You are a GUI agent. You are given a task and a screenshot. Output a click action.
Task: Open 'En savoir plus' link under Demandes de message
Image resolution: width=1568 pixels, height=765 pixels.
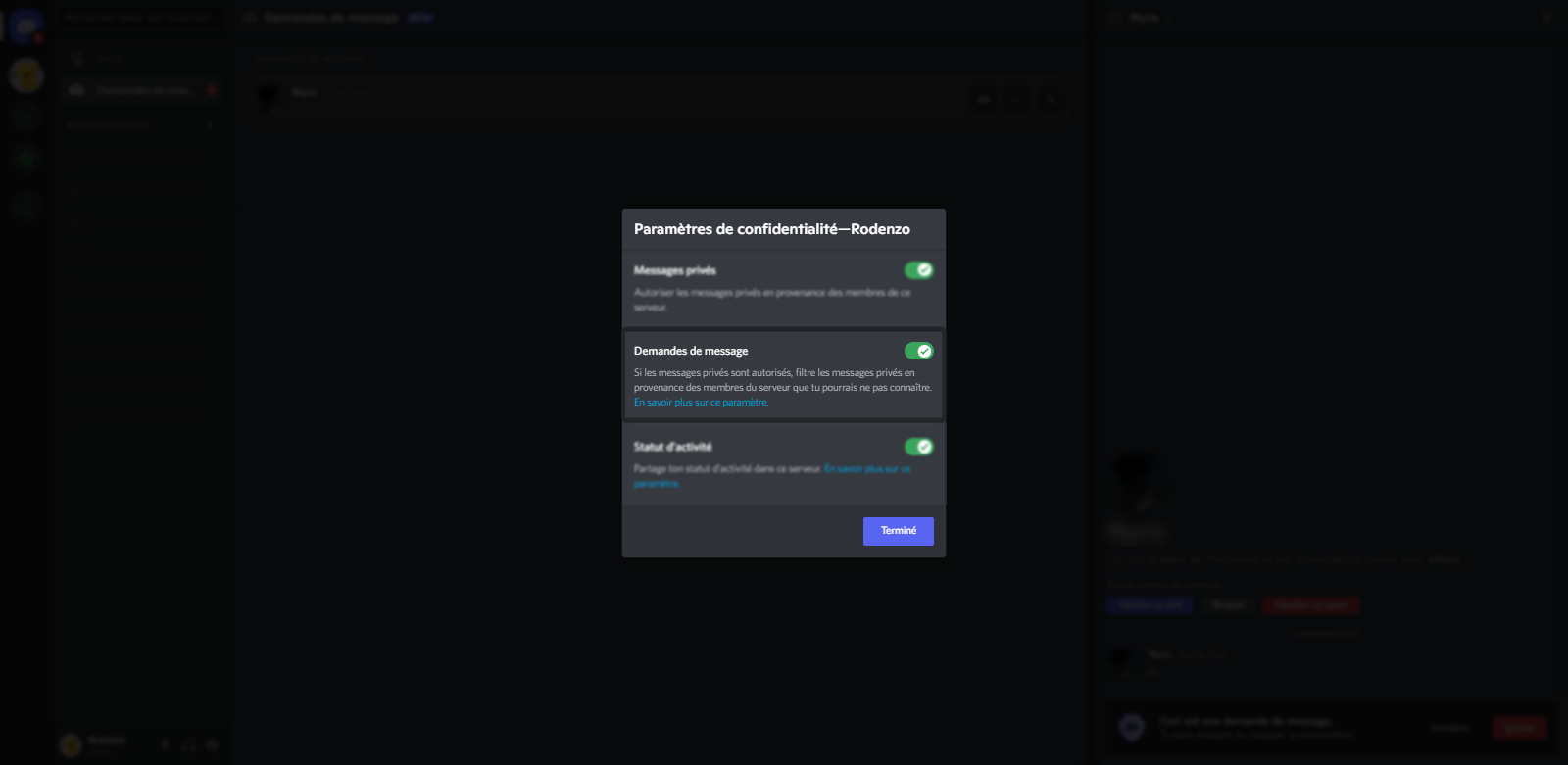click(x=701, y=403)
